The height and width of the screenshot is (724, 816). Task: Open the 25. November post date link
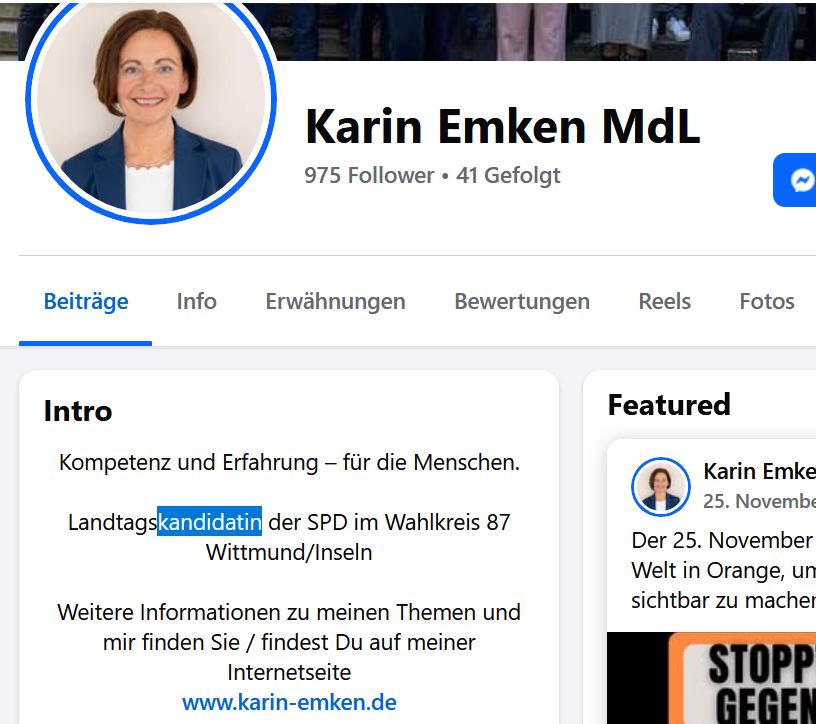tap(759, 501)
